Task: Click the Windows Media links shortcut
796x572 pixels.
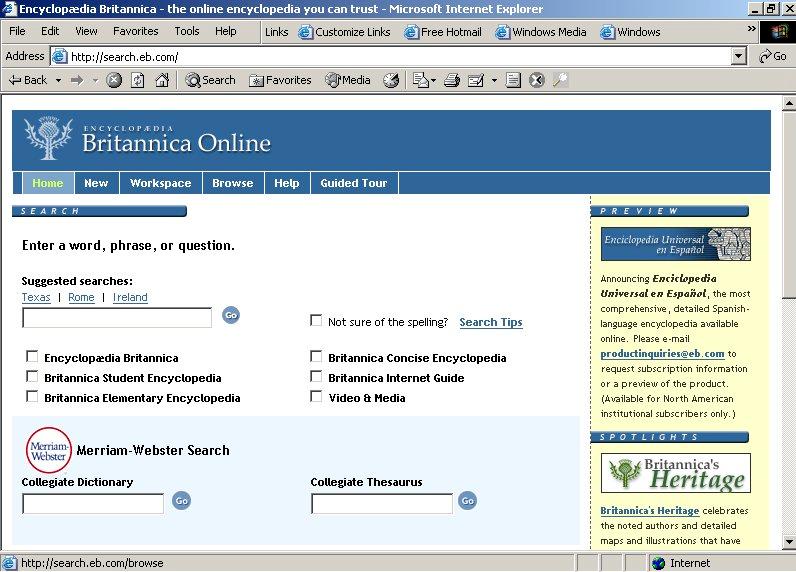Action: point(541,32)
